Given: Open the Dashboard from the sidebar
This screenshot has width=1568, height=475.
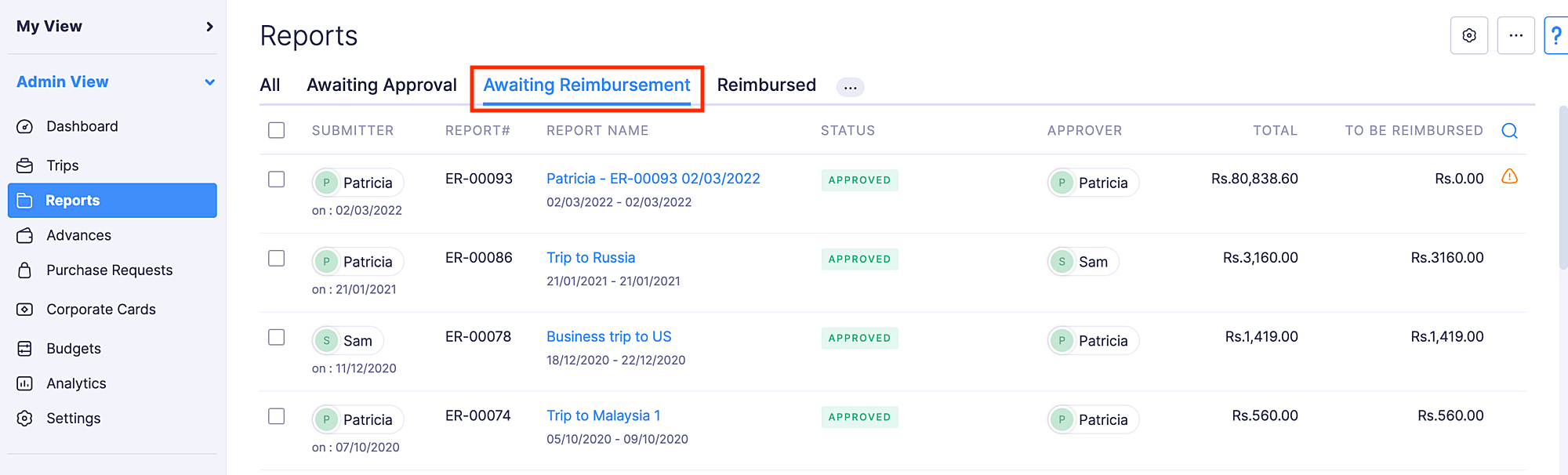Looking at the screenshot, I should [x=82, y=125].
